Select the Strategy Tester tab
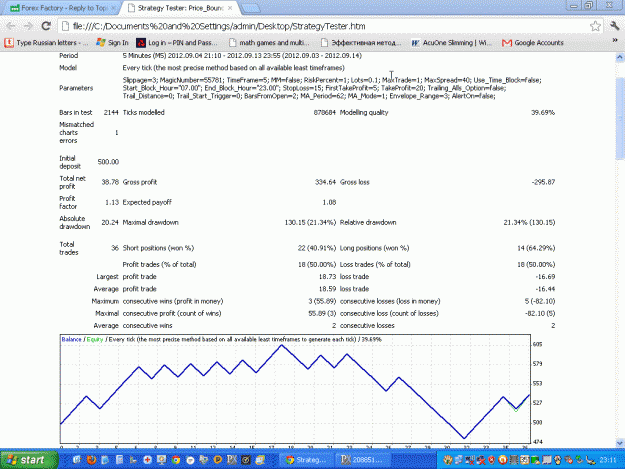The width and height of the screenshot is (625, 469). click(x=181, y=8)
